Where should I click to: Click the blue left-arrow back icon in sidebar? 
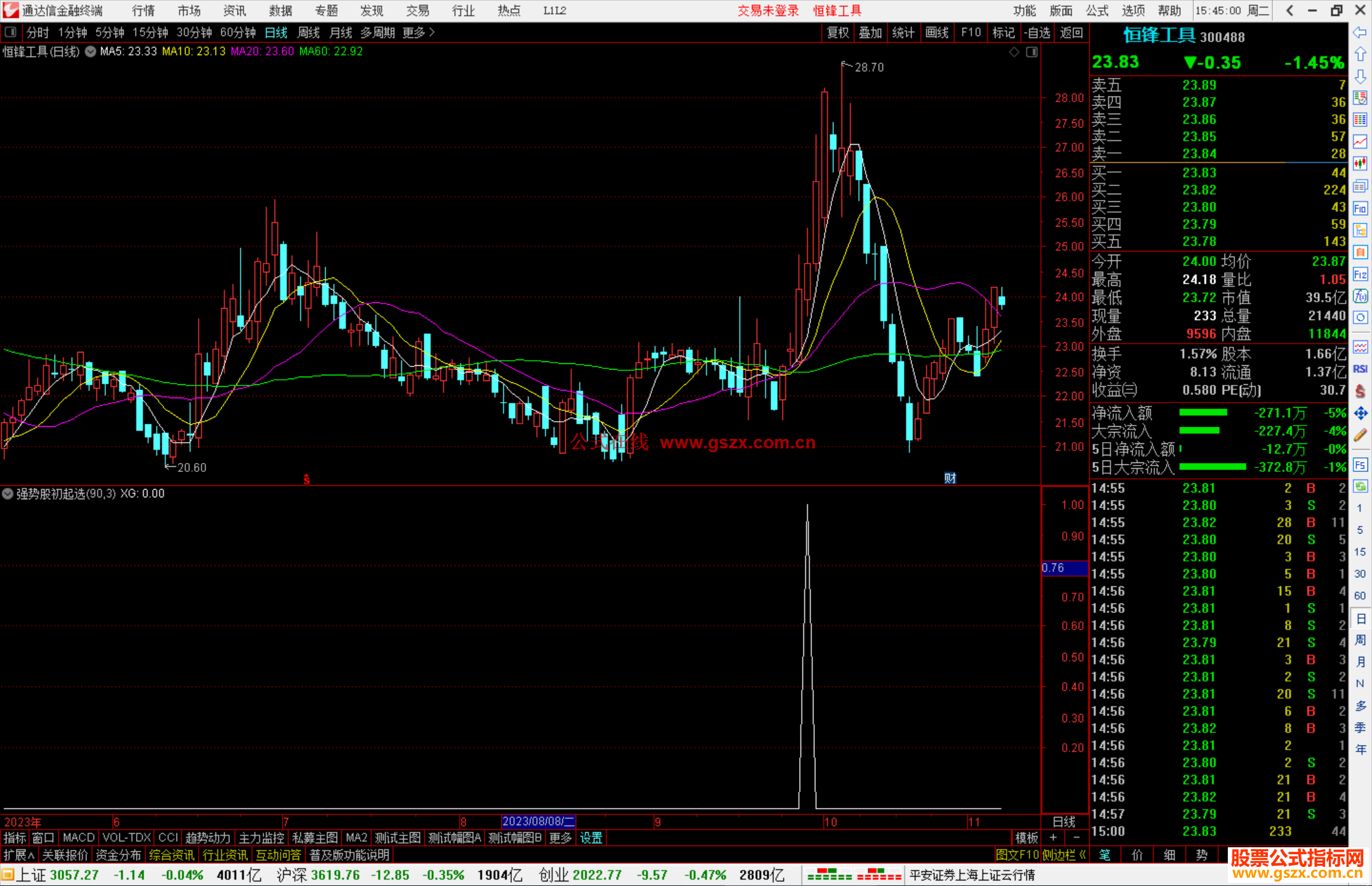click(x=1360, y=32)
